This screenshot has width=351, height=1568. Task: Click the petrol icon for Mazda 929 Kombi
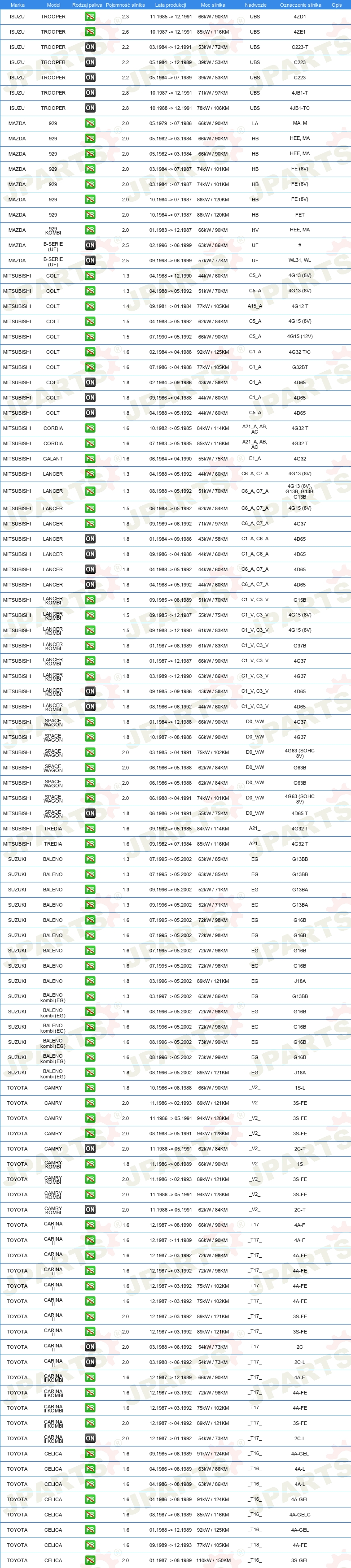tap(90, 230)
